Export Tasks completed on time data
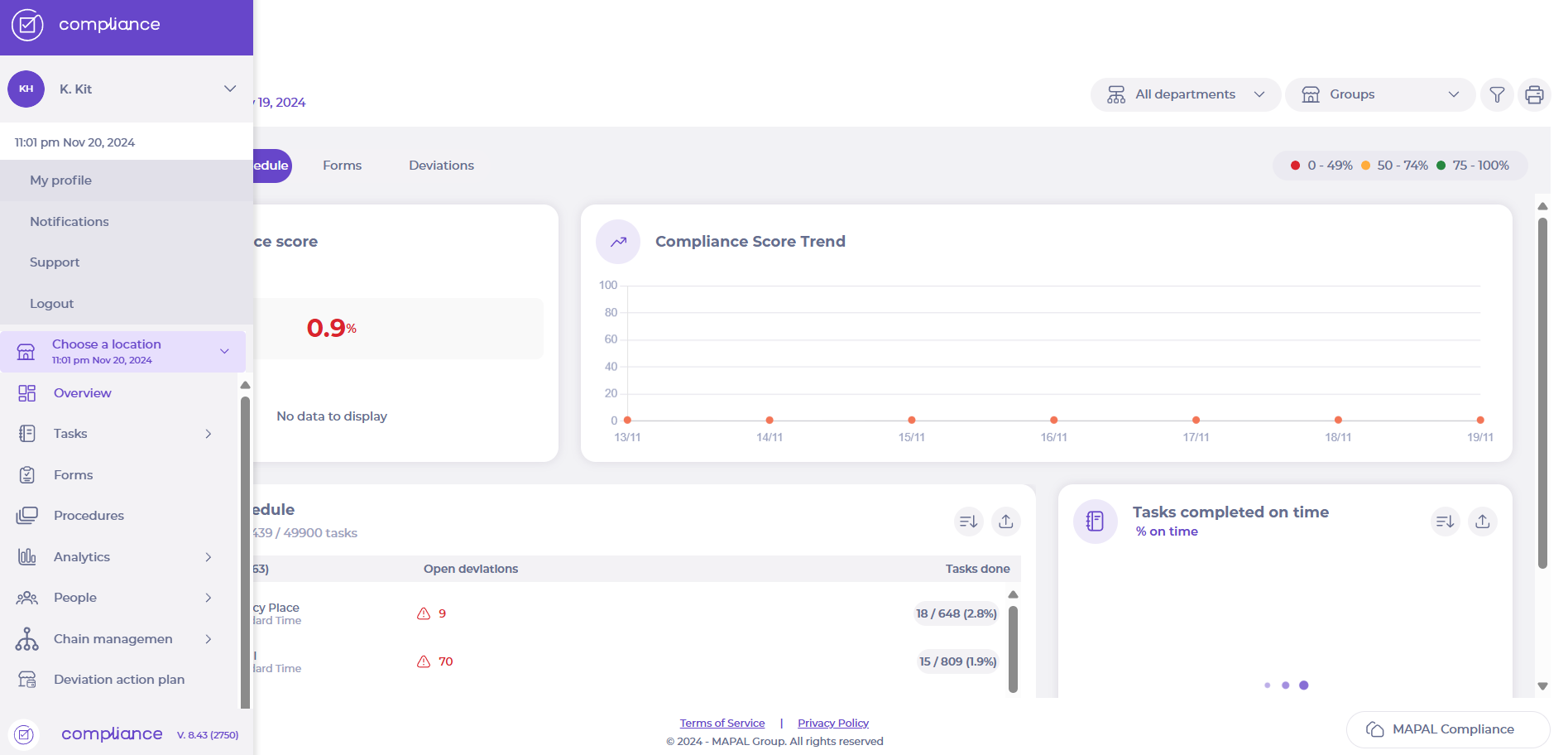The width and height of the screenshot is (1568, 755). [1482, 522]
